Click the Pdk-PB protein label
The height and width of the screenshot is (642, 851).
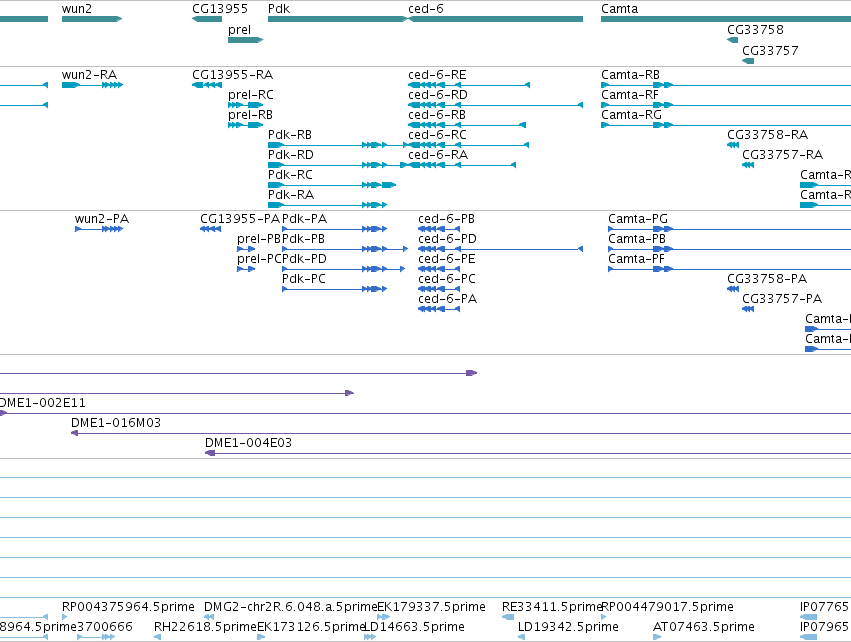click(303, 239)
